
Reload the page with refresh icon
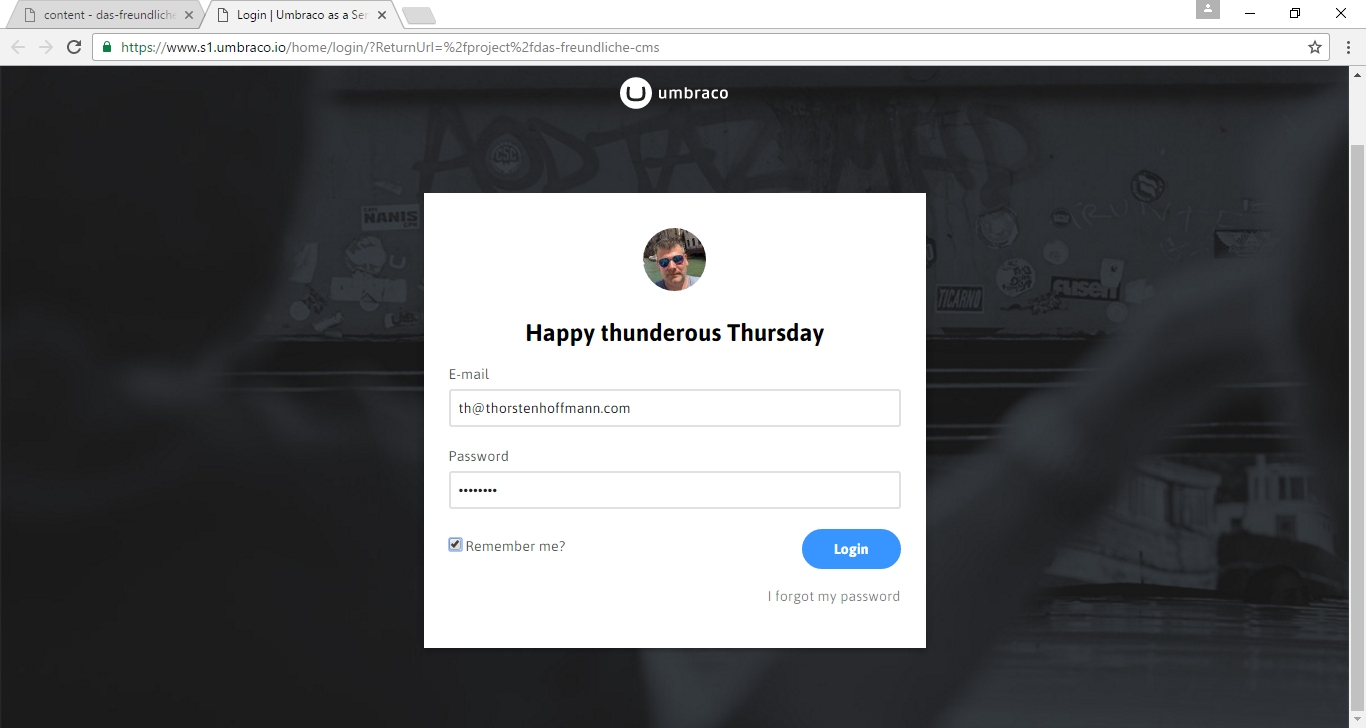74,47
